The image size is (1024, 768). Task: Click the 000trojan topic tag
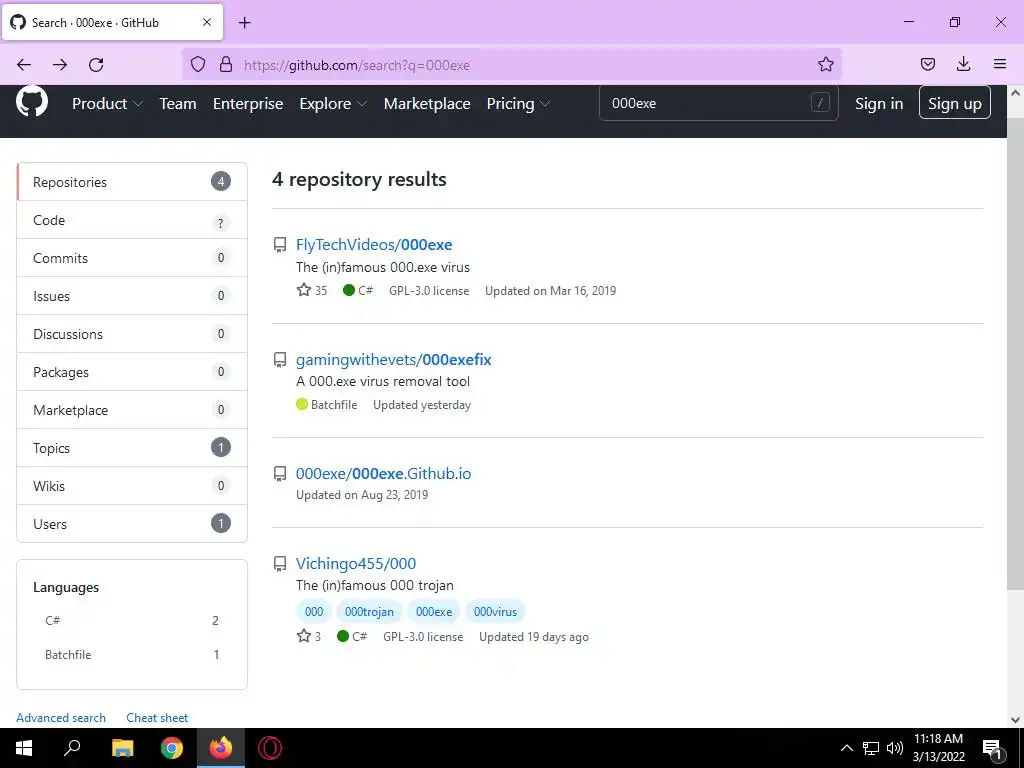tap(369, 612)
